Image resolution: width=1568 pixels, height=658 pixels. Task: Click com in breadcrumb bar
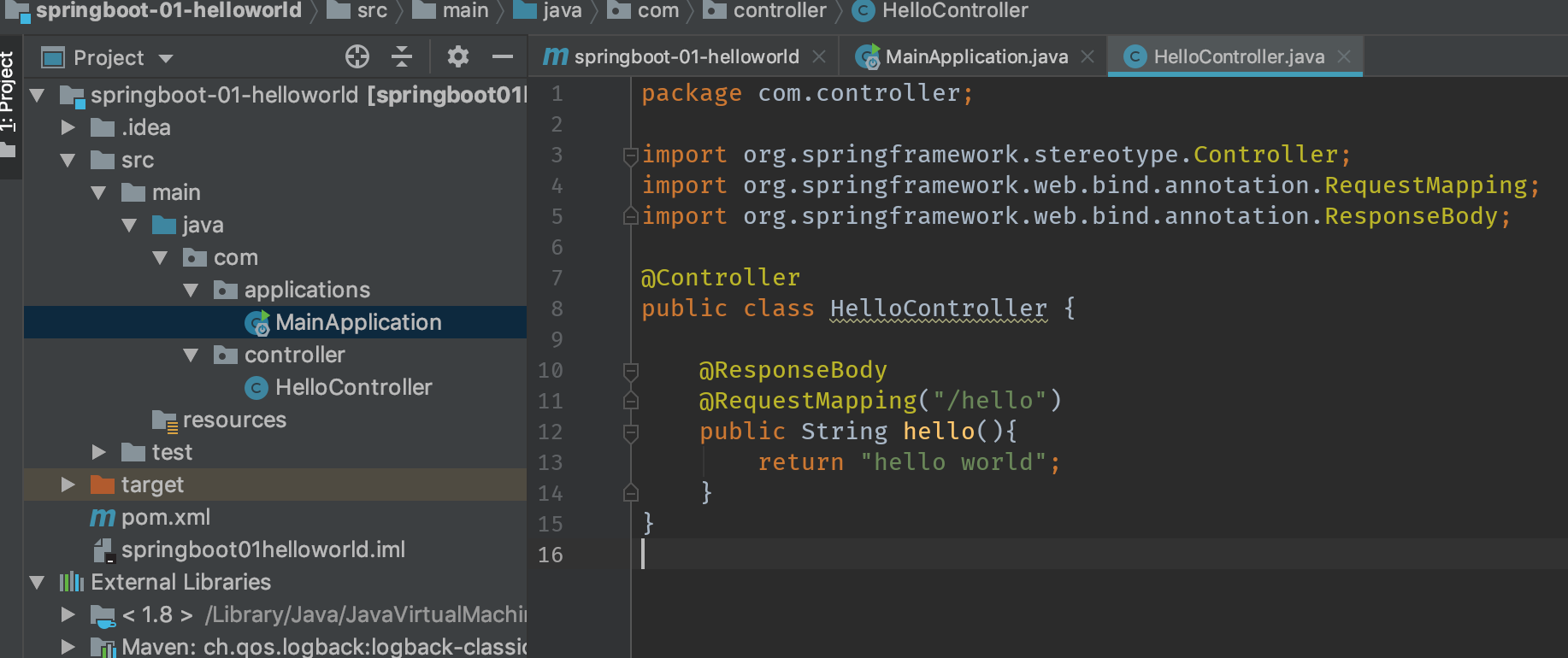(x=658, y=10)
